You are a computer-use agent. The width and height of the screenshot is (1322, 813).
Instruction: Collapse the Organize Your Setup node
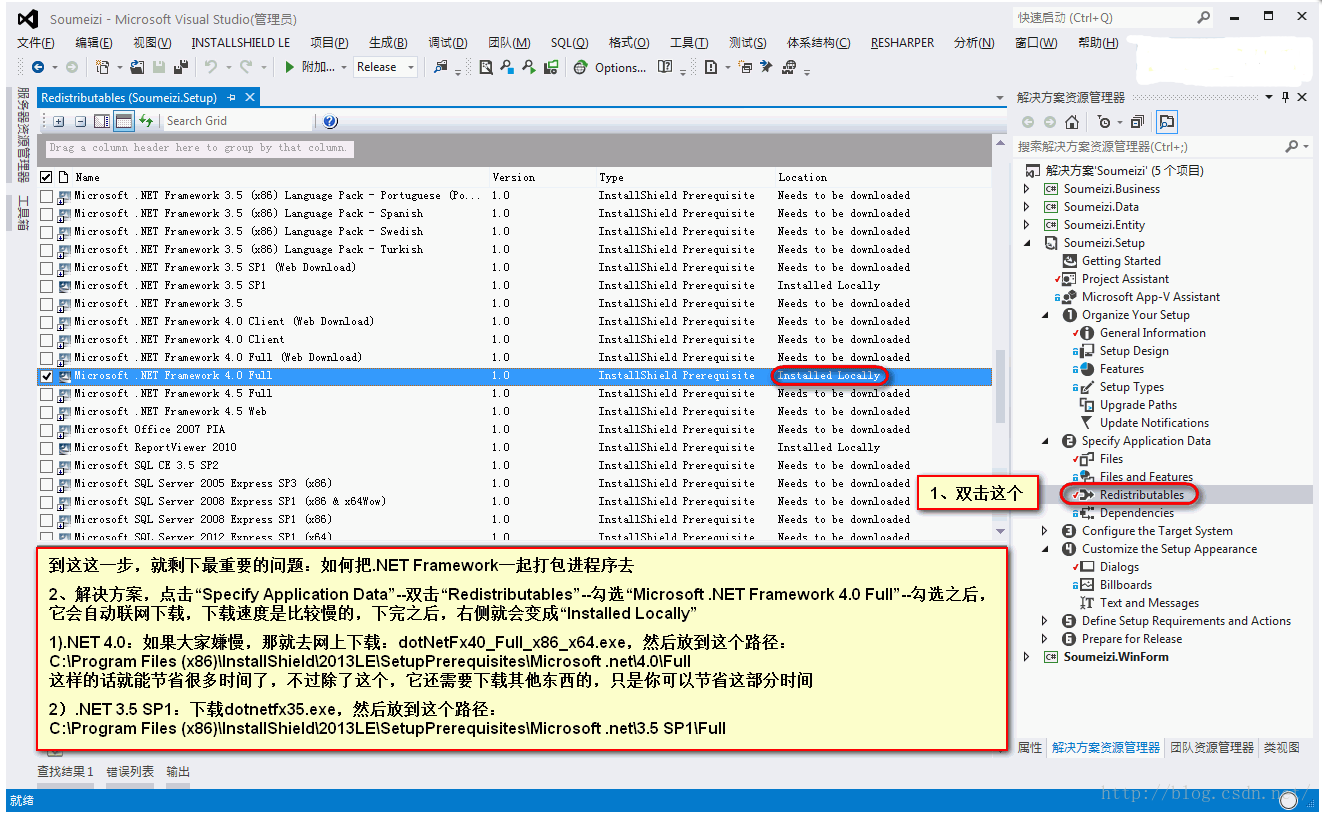click(x=1045, y=315)
